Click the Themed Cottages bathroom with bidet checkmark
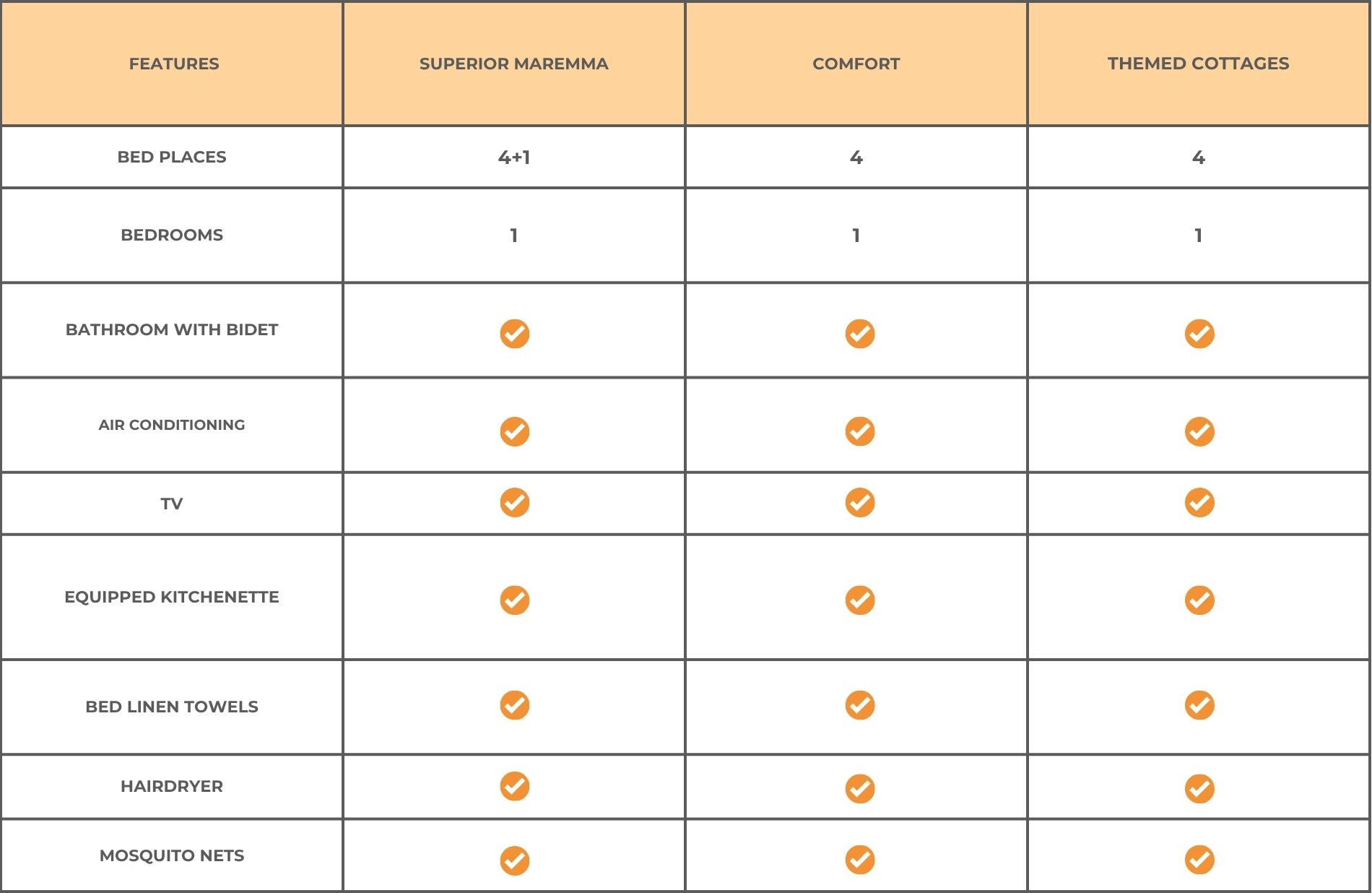The height and width of the screenshot is (893, 1372). (1199, 334)
